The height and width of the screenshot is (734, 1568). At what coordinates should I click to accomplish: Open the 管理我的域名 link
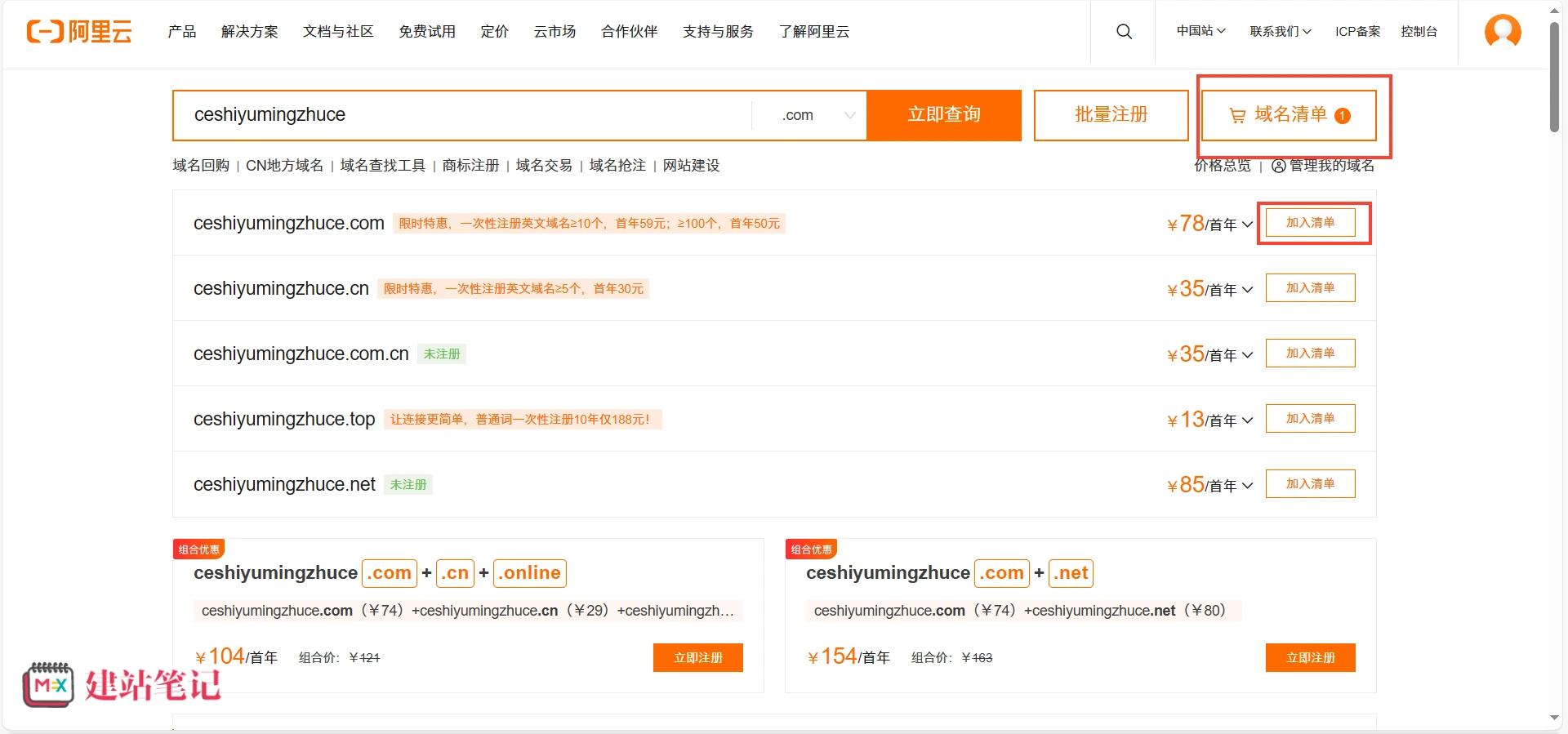1332,166
